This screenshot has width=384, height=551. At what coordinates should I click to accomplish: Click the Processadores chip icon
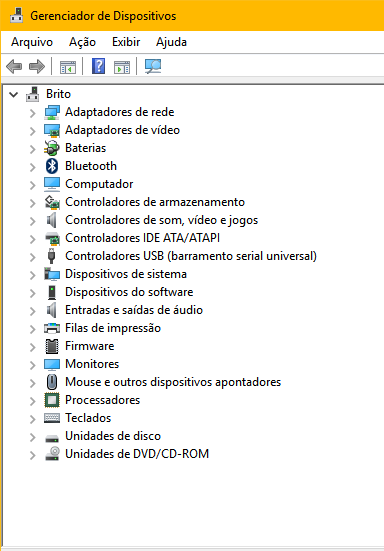coord(52,400)
